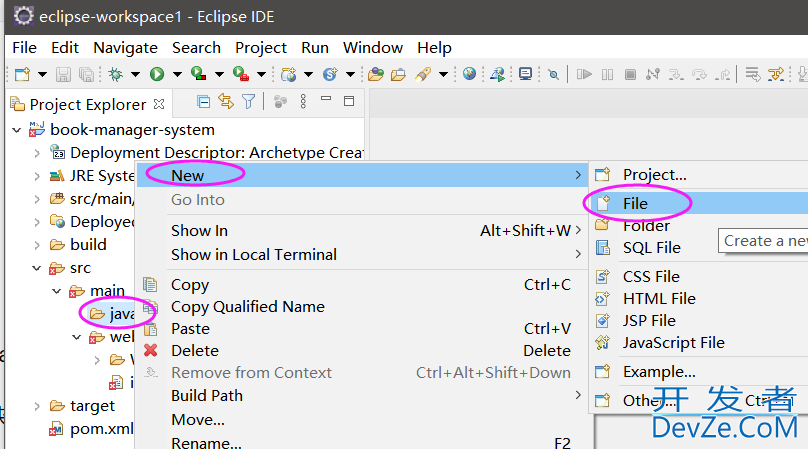Screen dimensions: 808x449
Task: Open the Run menu
Action: click(x=315, y=47)
